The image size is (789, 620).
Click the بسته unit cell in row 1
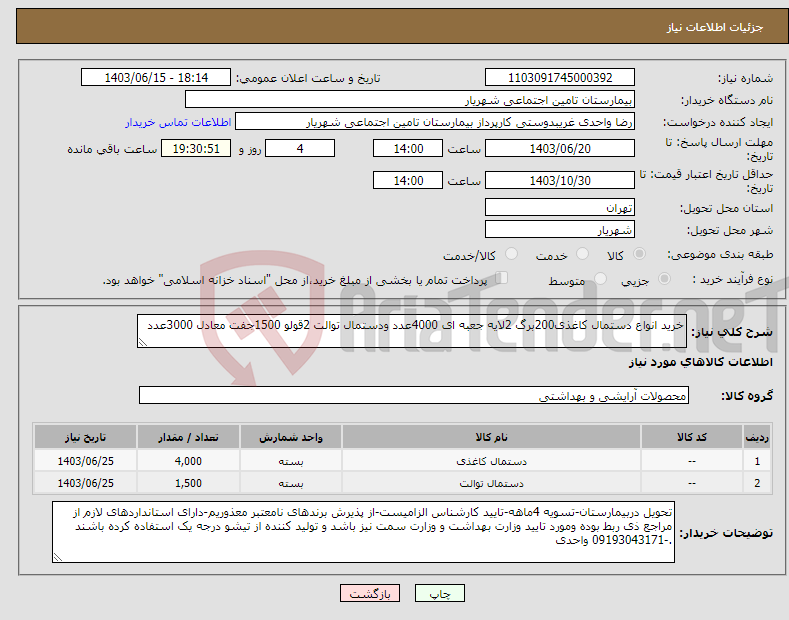coord(291,461)
